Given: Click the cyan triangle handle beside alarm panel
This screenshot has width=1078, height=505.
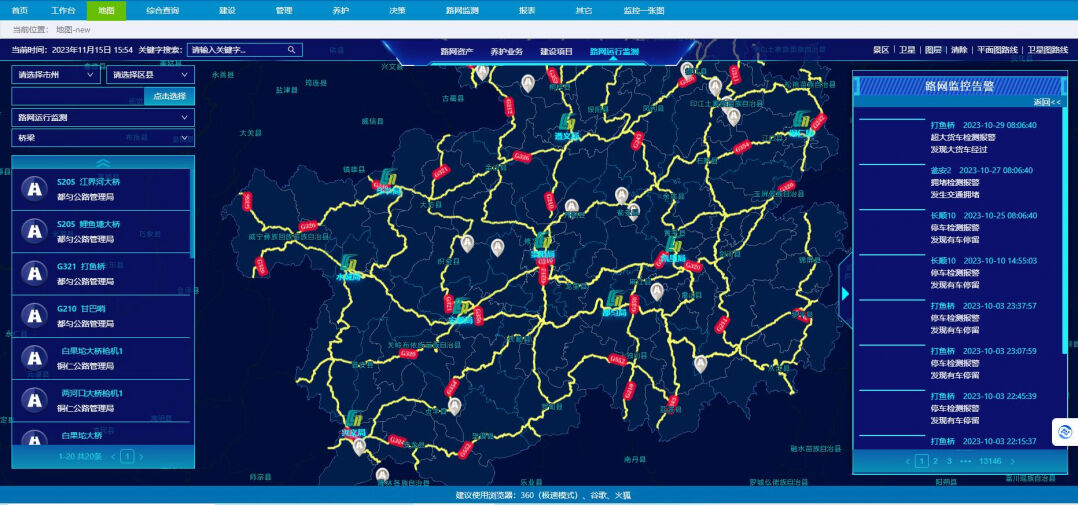Looking at the screenshot, I should coord(845,293).
